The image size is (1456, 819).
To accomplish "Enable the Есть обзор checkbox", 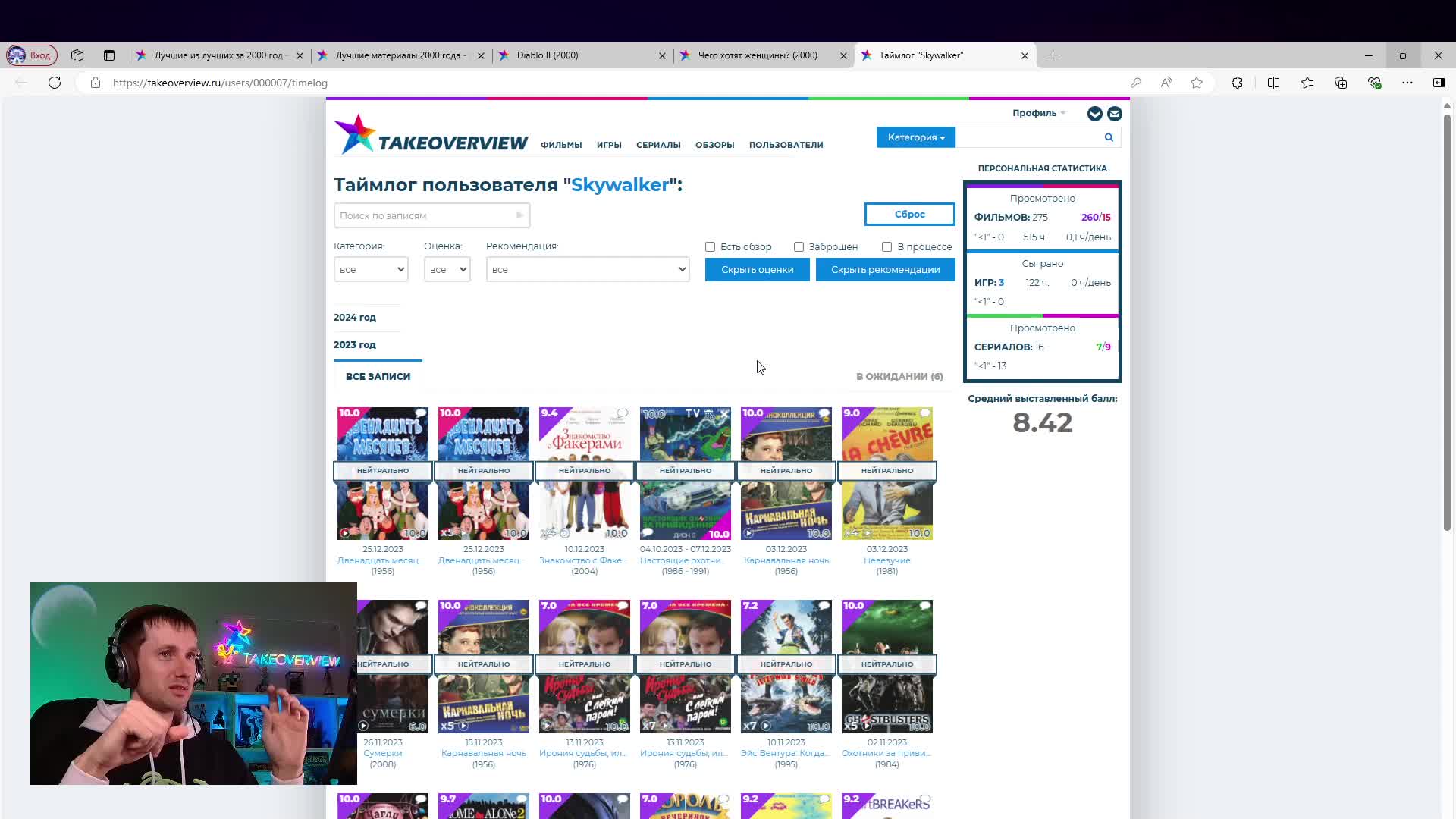I will 710,247.
